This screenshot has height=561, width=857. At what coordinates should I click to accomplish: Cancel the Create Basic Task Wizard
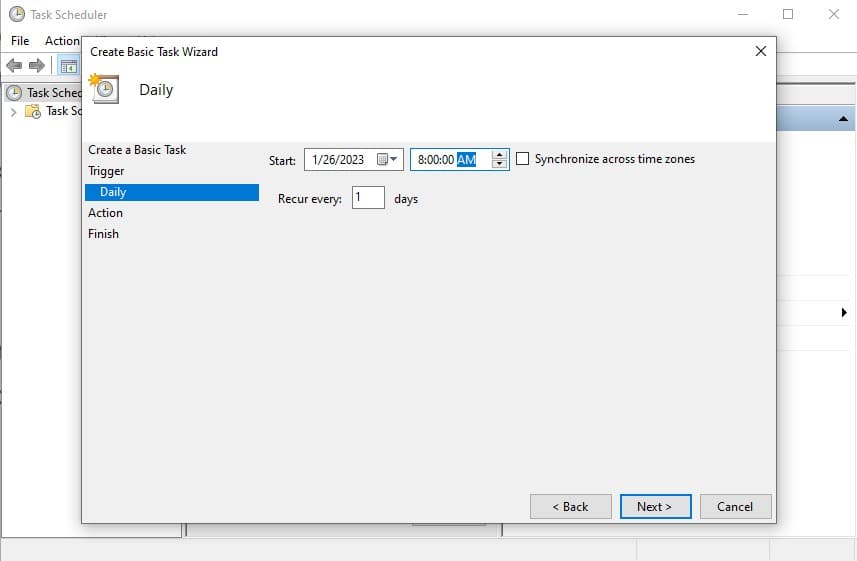coord(736,506)
